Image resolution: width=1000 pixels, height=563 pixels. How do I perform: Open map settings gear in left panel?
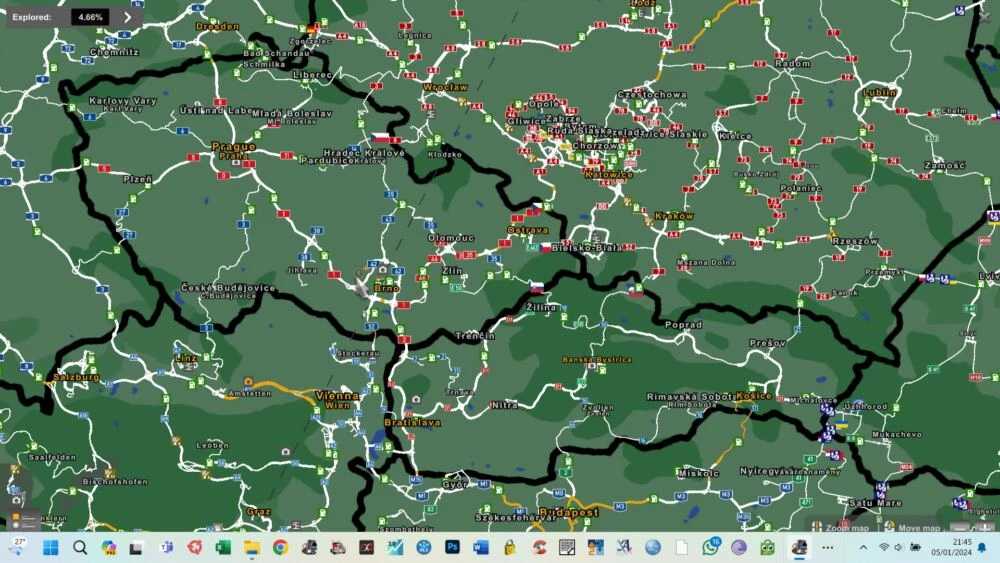tap(16, 498)
